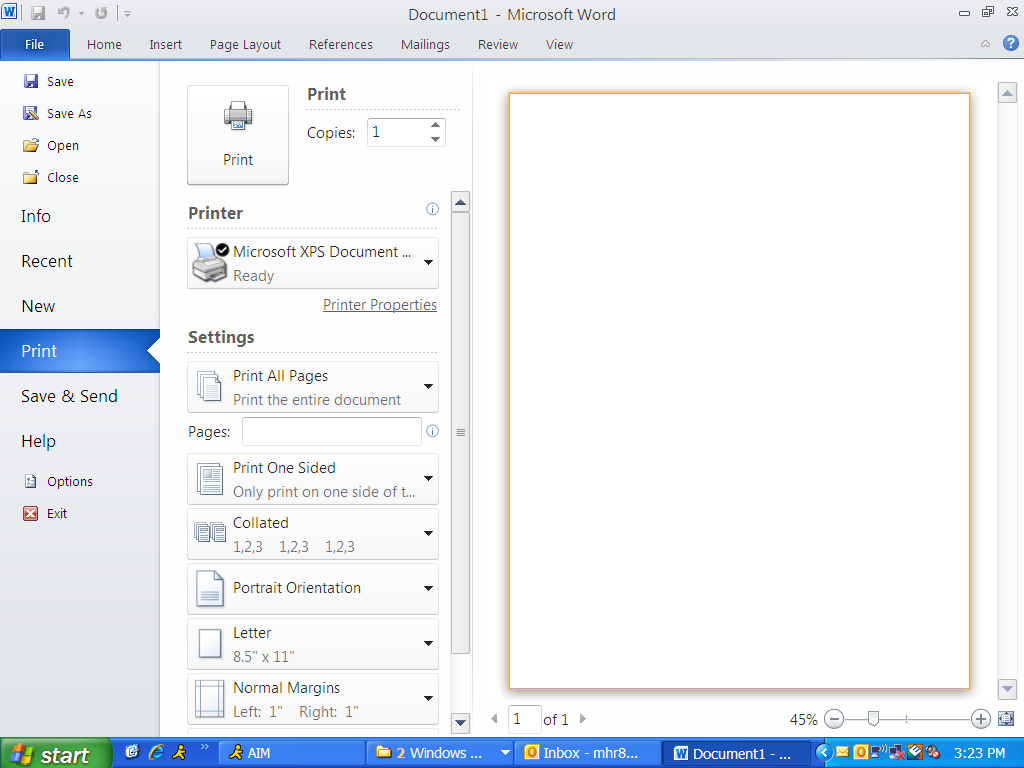This screenshot has width=1024, height=768.
Task: Go to the previous page in print preview
Action: pos(494,719)
